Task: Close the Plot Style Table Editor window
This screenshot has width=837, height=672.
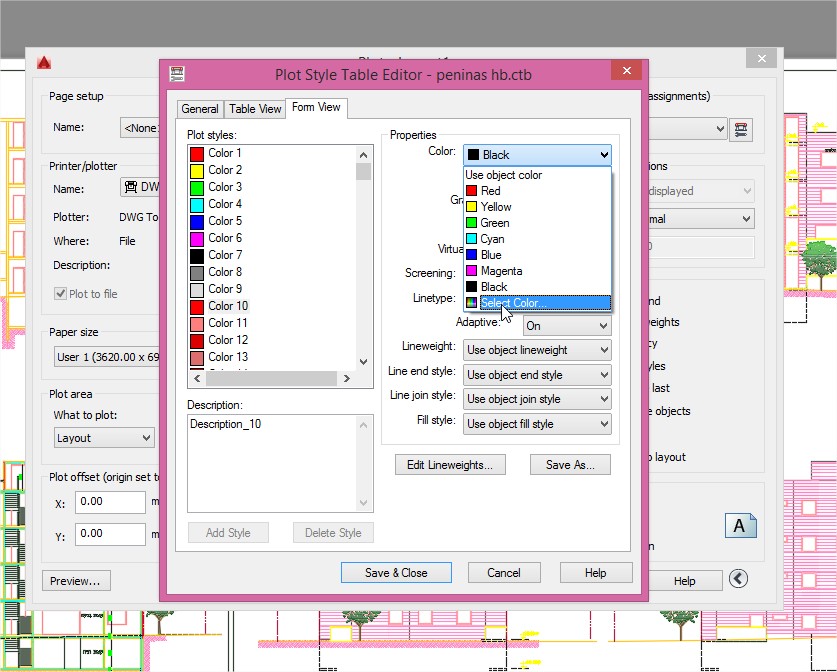Action: 627,70
